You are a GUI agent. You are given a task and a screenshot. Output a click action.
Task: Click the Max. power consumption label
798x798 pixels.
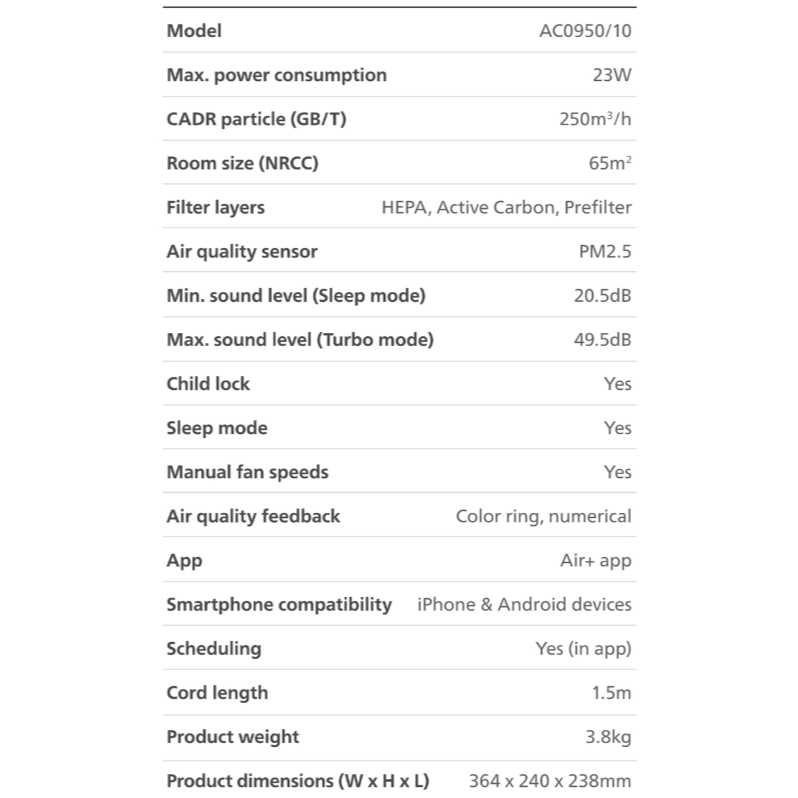click(x=276, y=75)
